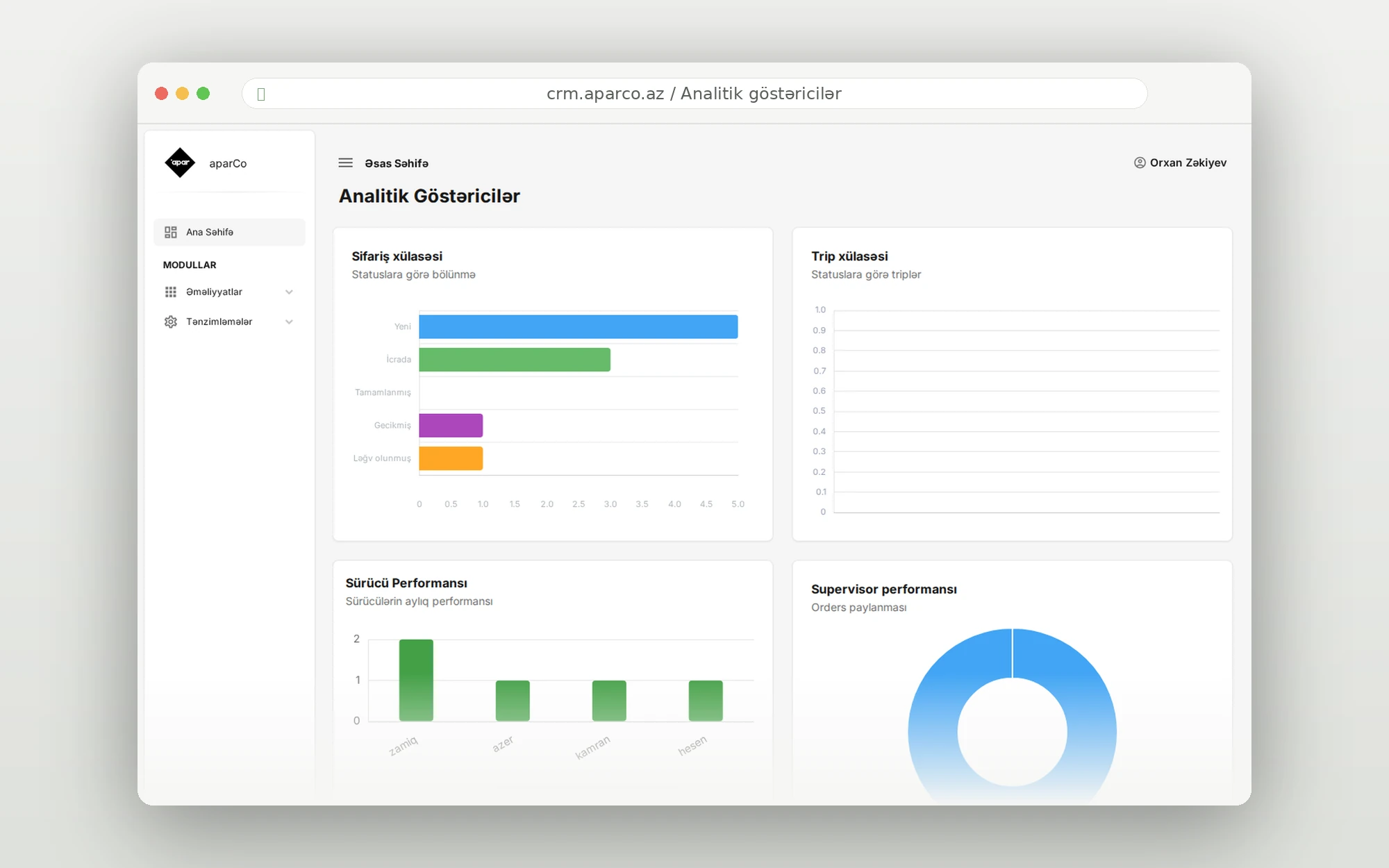Click the MODULLAR section label
The image size is (1389, 868).
point(190,265)
